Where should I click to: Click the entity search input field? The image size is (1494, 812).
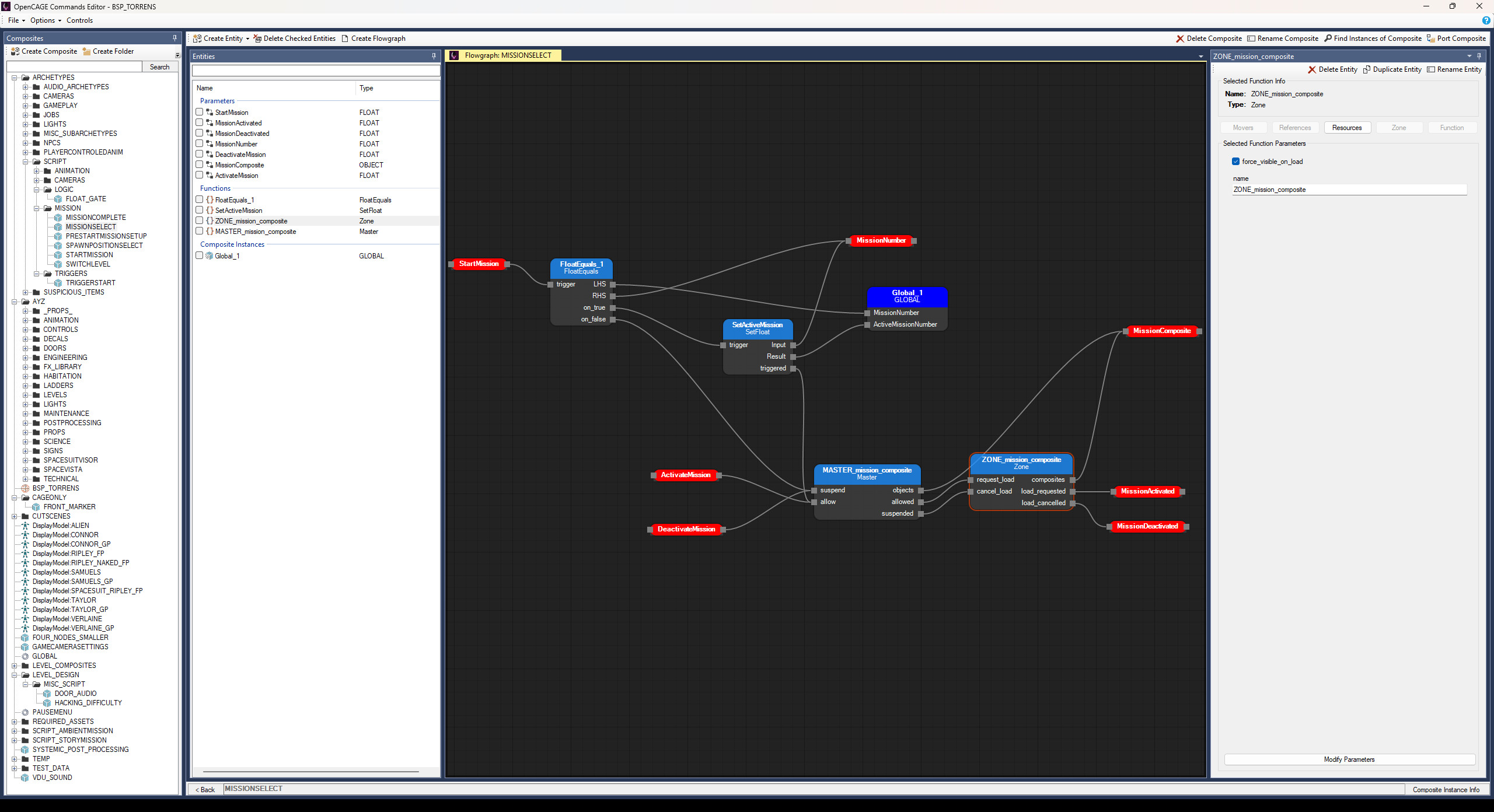point(315,71)
